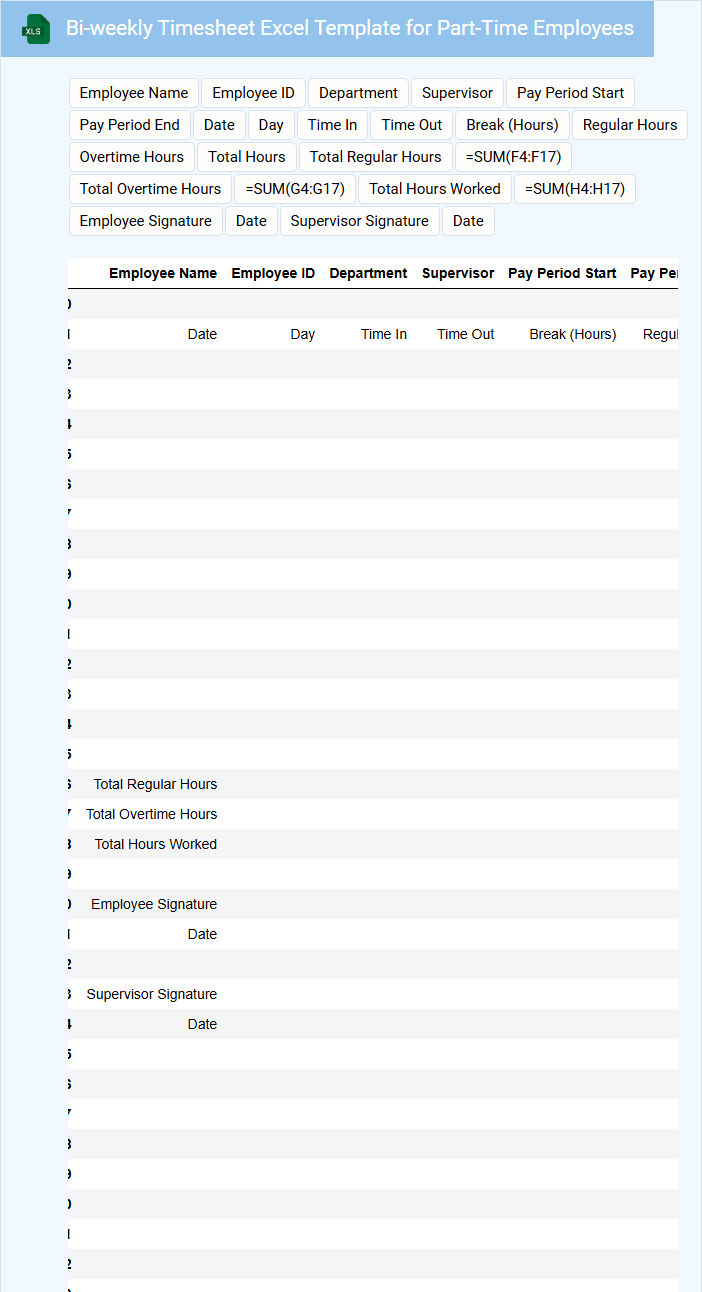
Task: Click the =SUM(F4:F17) formula tag
Action: click(x=513, y=157)
